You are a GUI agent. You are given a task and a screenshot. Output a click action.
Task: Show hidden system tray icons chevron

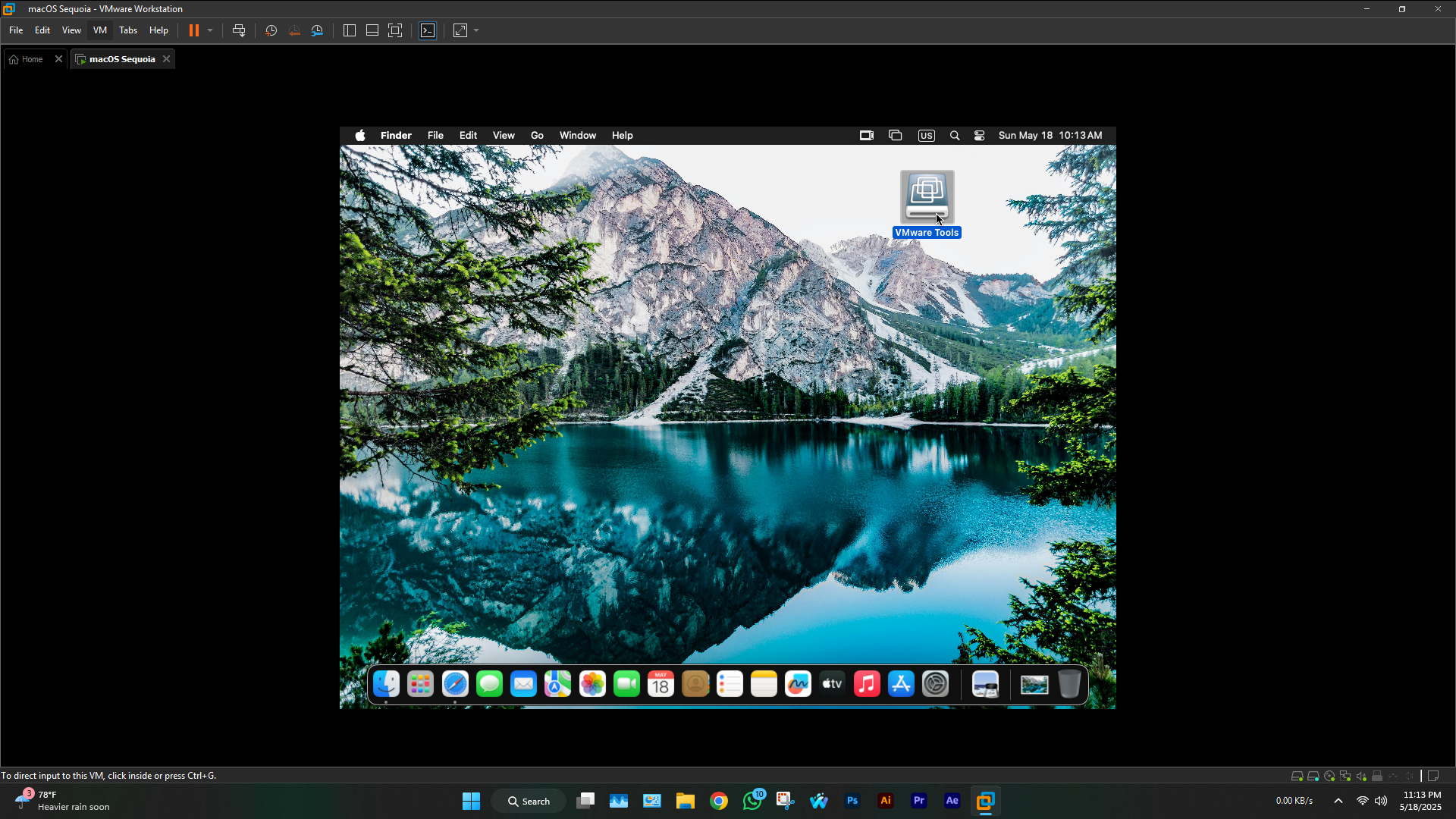coord(1338,801)
